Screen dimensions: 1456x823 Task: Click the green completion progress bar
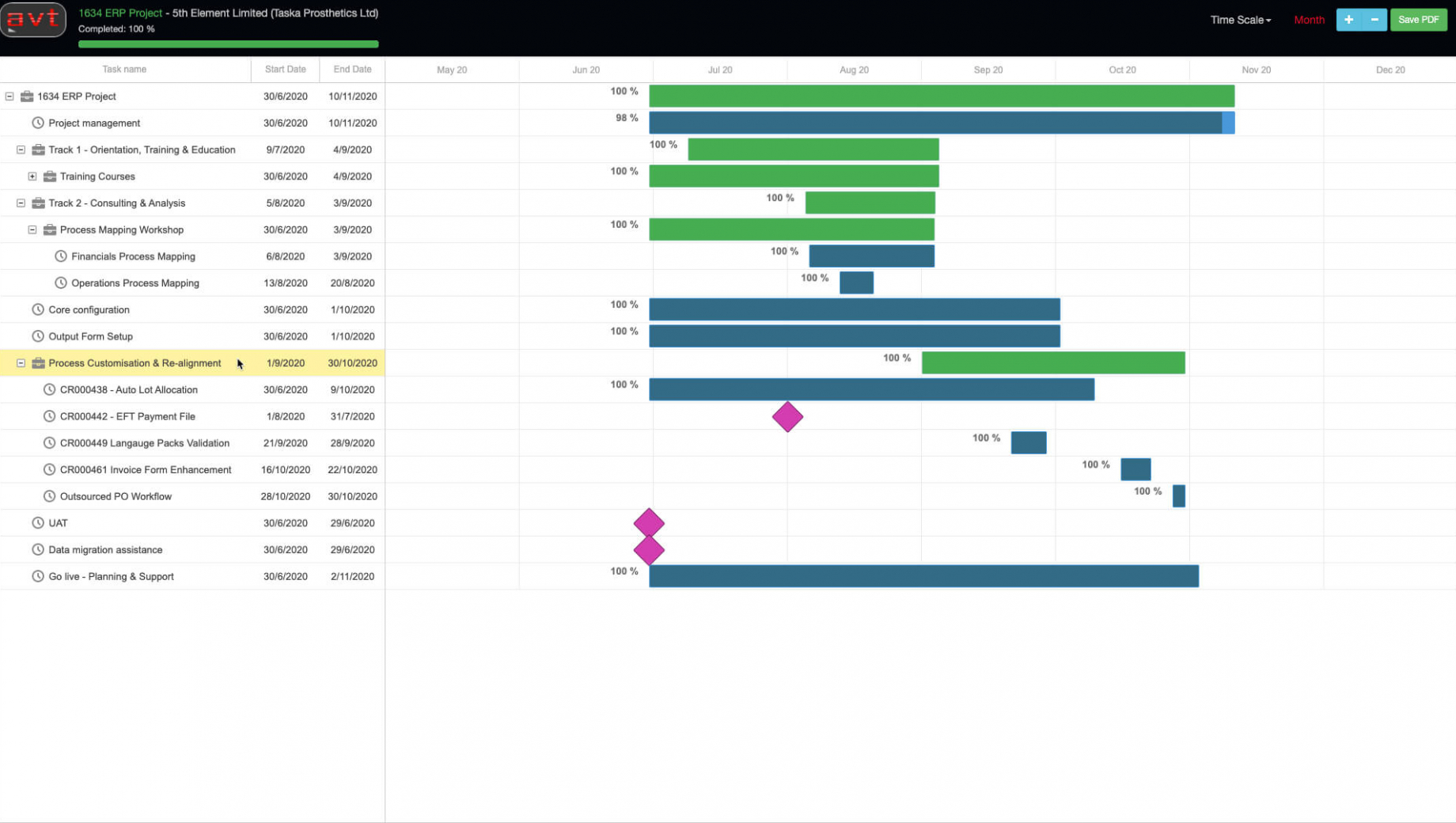(x=228, y=44)
